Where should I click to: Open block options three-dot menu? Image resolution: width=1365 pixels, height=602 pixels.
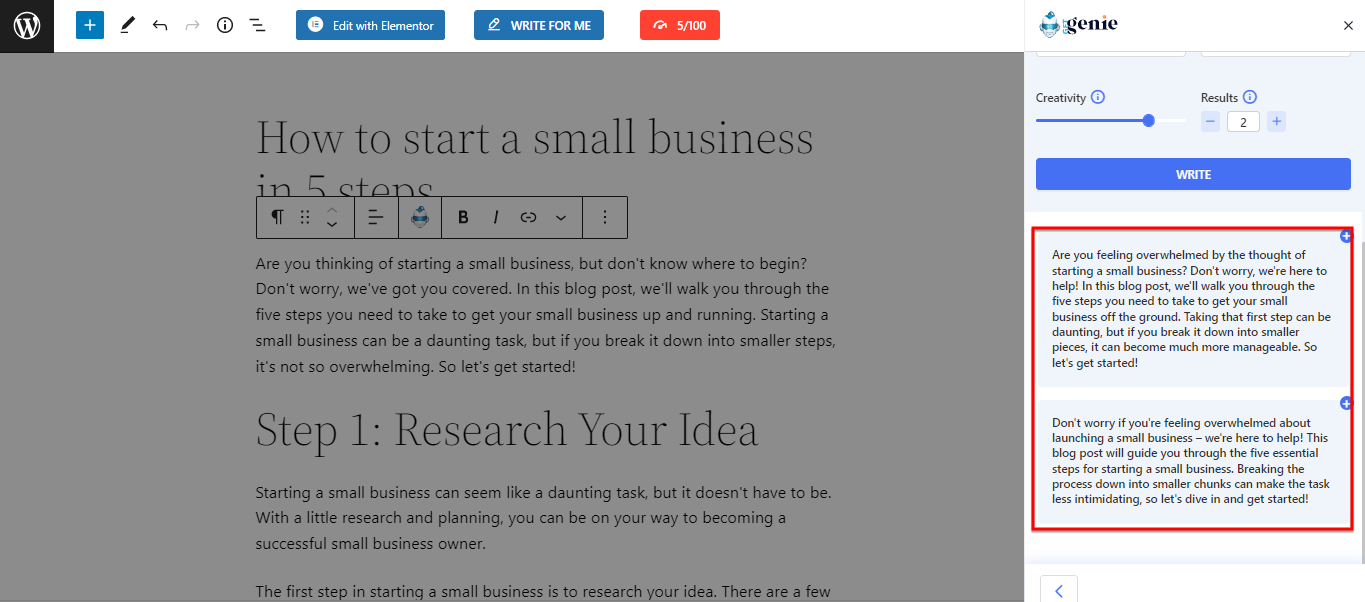(x=604, y=217)
